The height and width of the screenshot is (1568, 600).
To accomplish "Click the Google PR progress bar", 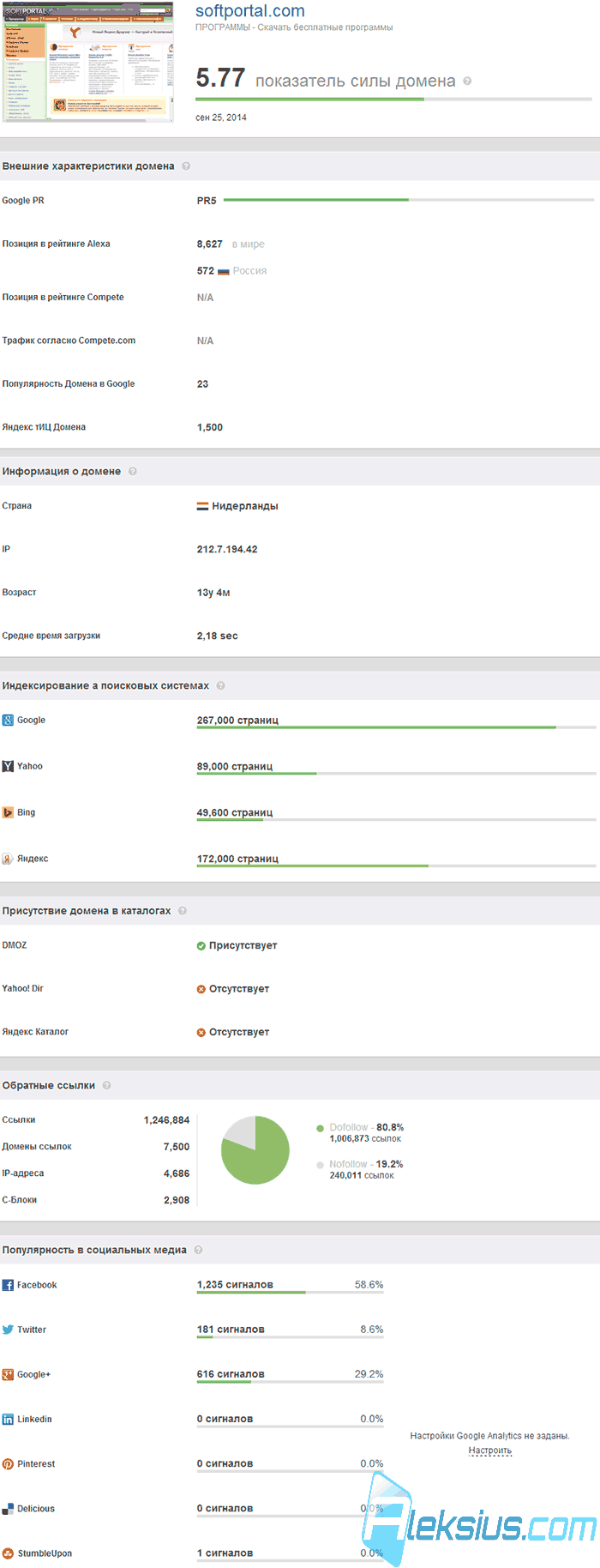I will pyautogui.click(x=408, y=200).
